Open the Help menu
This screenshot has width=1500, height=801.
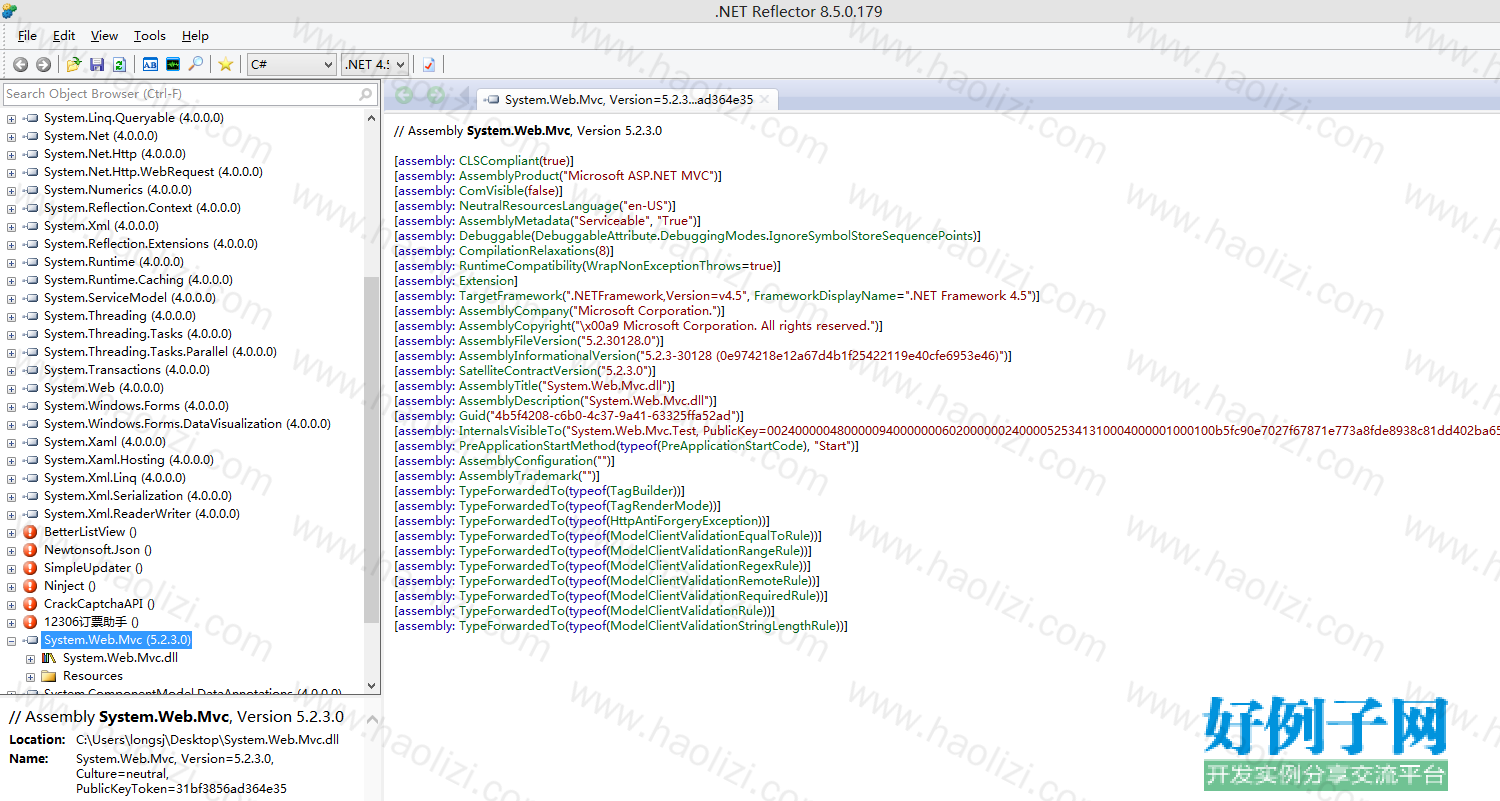195,36
